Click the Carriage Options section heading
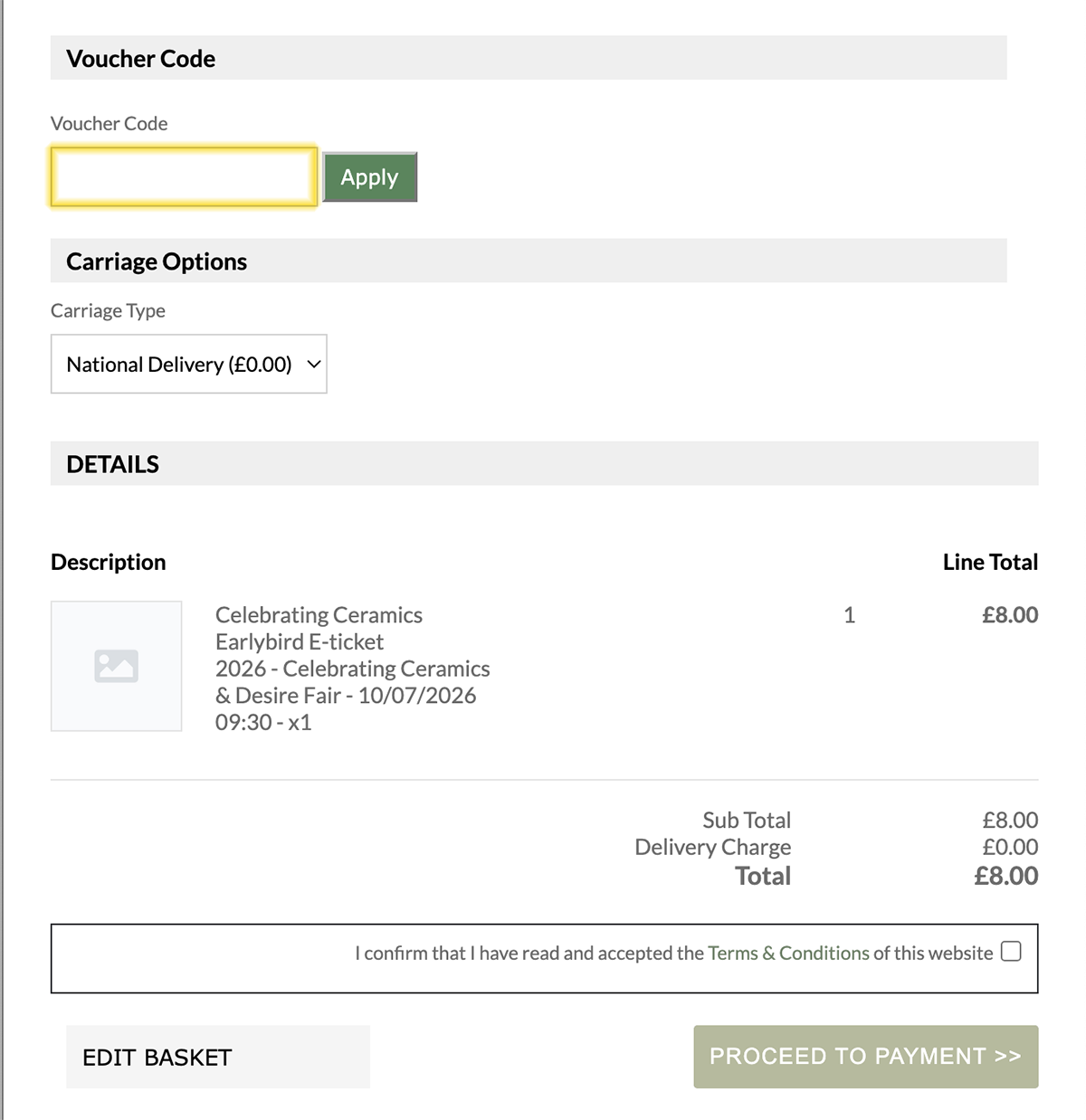Viewport: 1086px width, 1120px height. 157,261
